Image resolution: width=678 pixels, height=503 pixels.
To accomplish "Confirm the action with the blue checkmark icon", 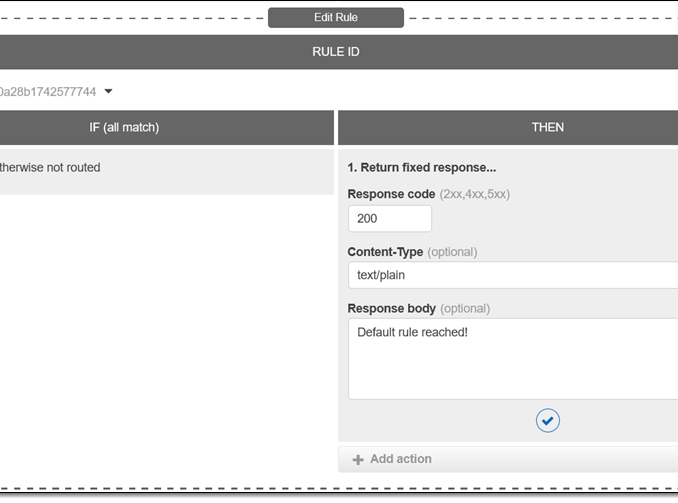I will (x=547, y=421).
